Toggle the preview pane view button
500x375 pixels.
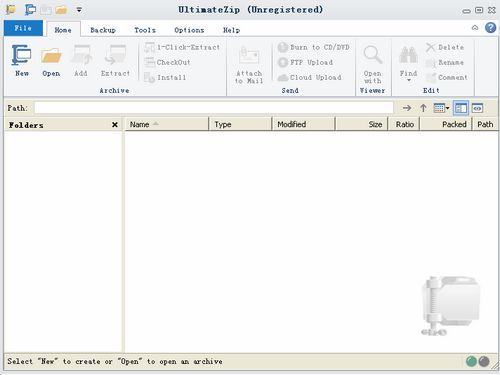click(x=477, y=108)
